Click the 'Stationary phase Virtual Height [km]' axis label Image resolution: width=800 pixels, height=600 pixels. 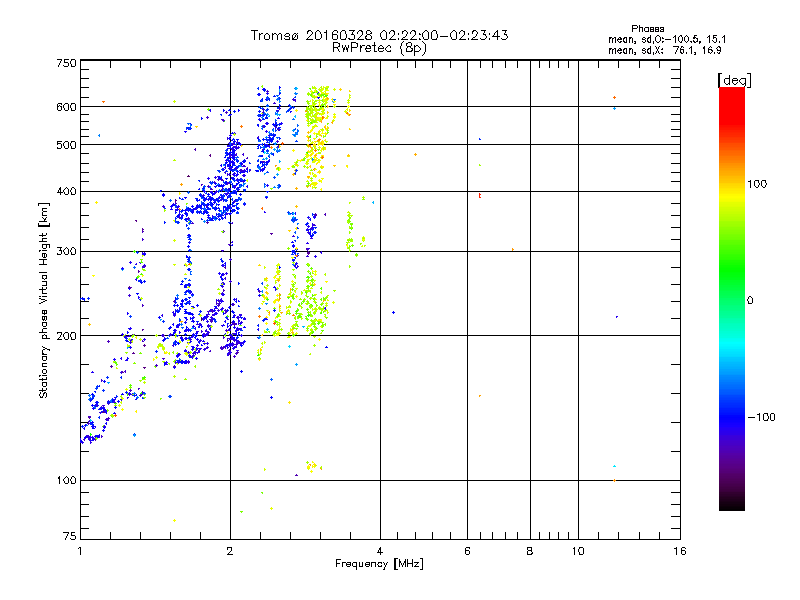(x=43, y=300)
